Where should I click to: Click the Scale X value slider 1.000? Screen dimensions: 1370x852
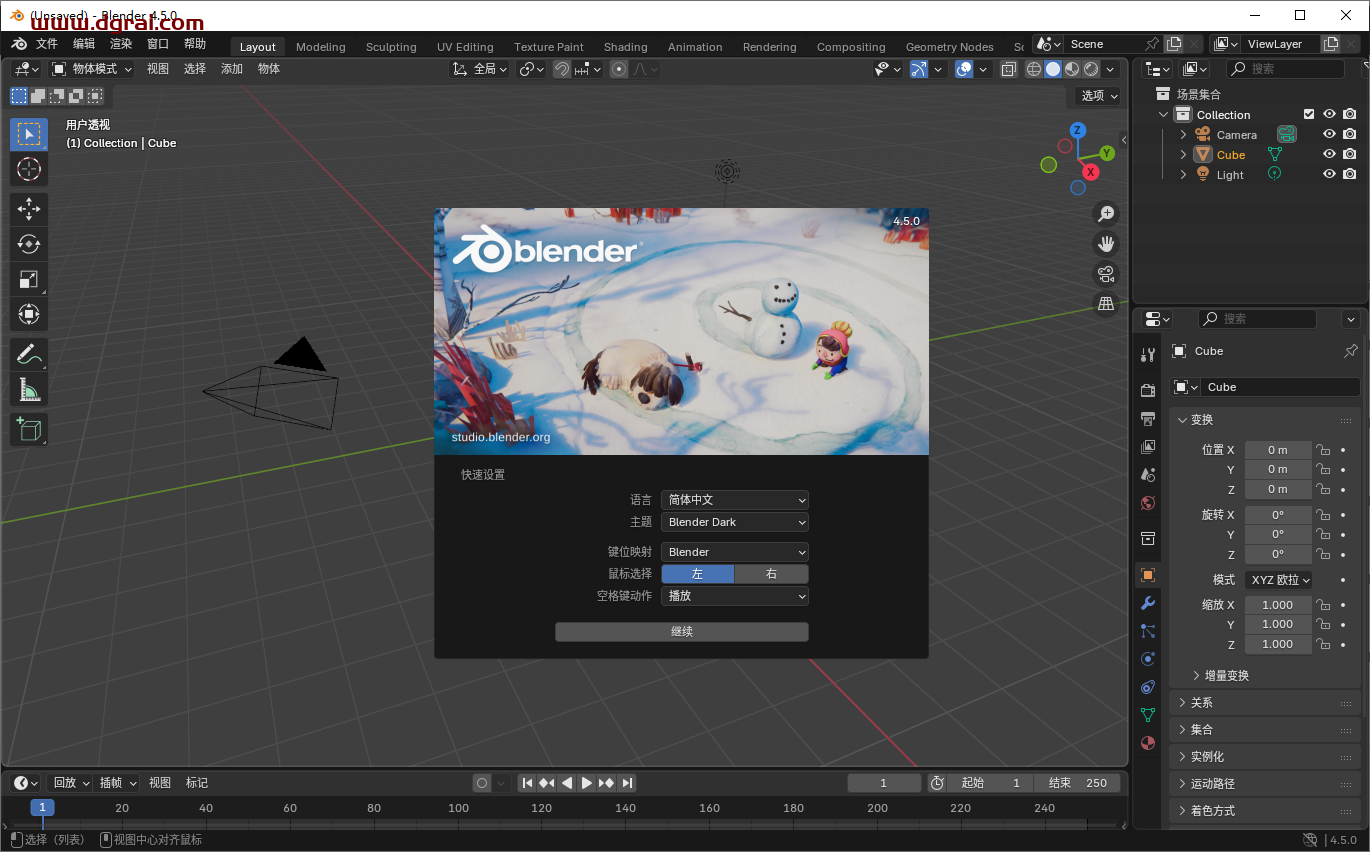pos(1278,605)
